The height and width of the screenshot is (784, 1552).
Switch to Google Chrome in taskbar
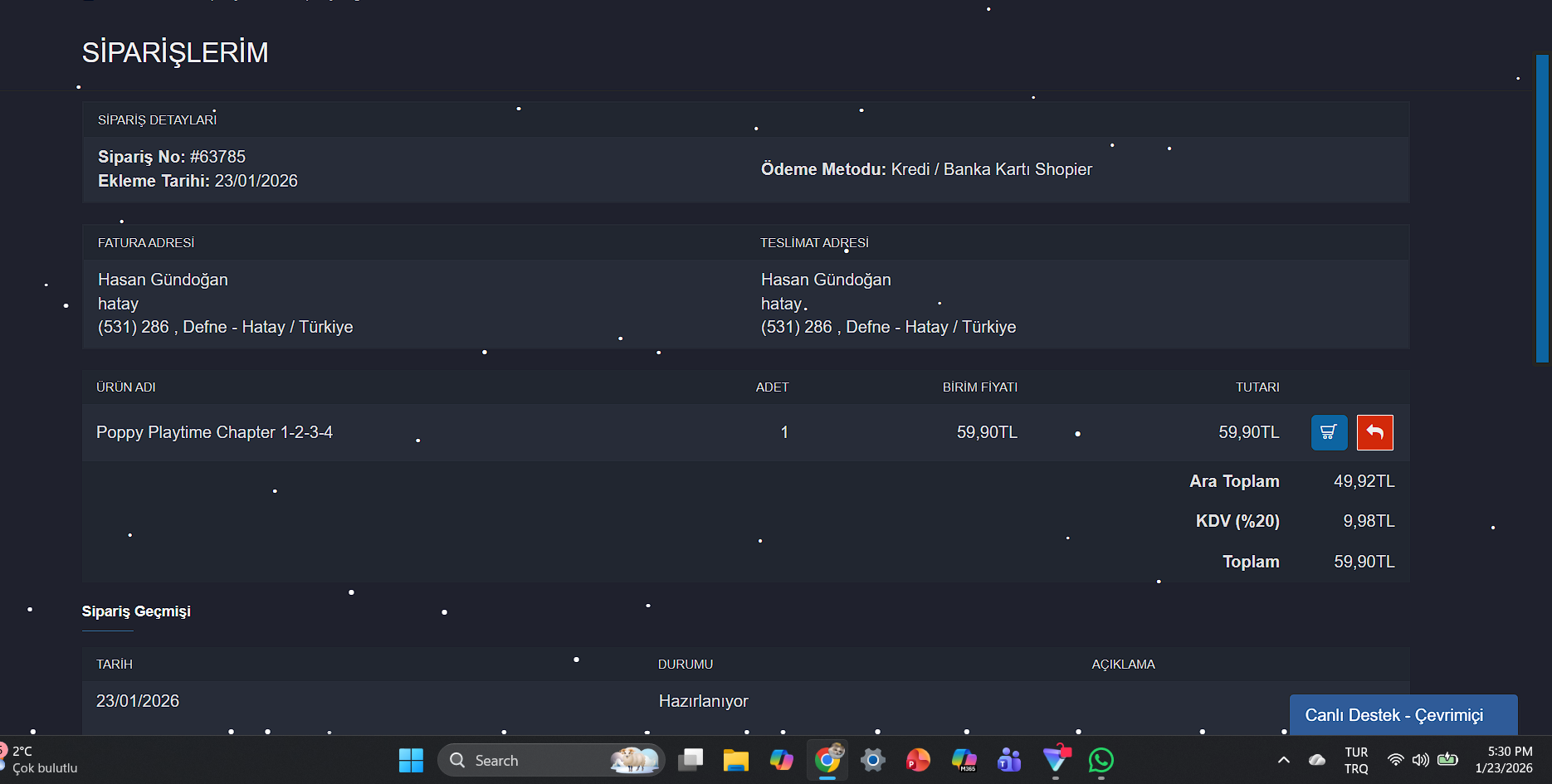pyautogui.click(x=827, y=760)
